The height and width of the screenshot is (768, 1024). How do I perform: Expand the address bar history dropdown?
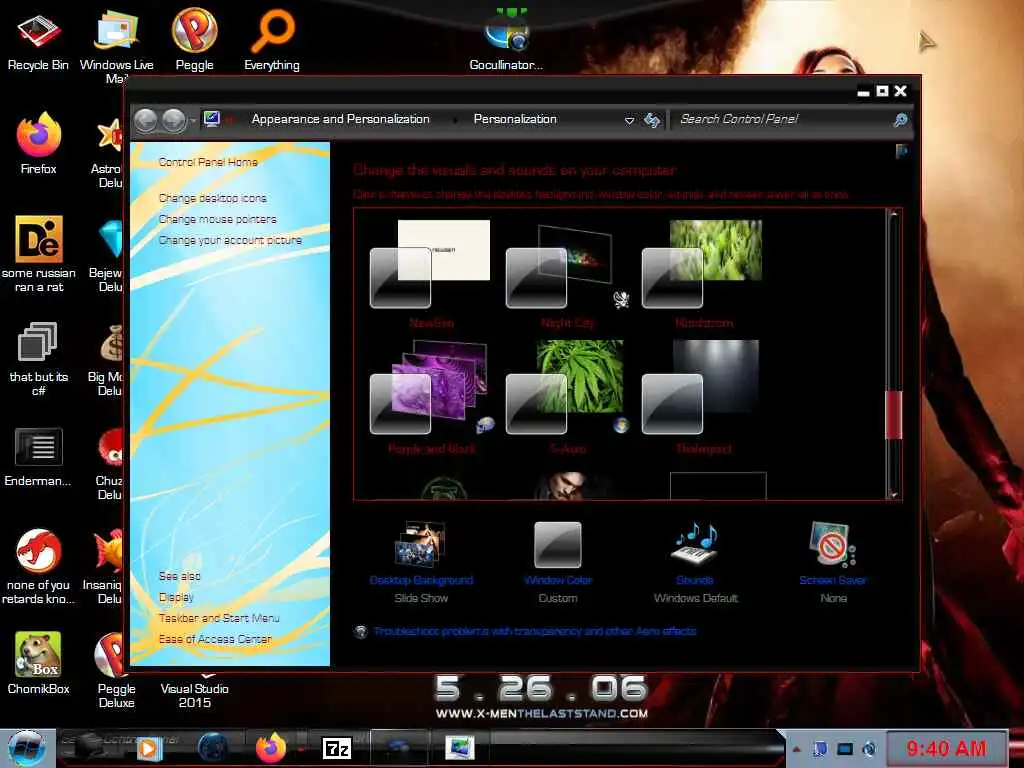click(x=629, y=120)
